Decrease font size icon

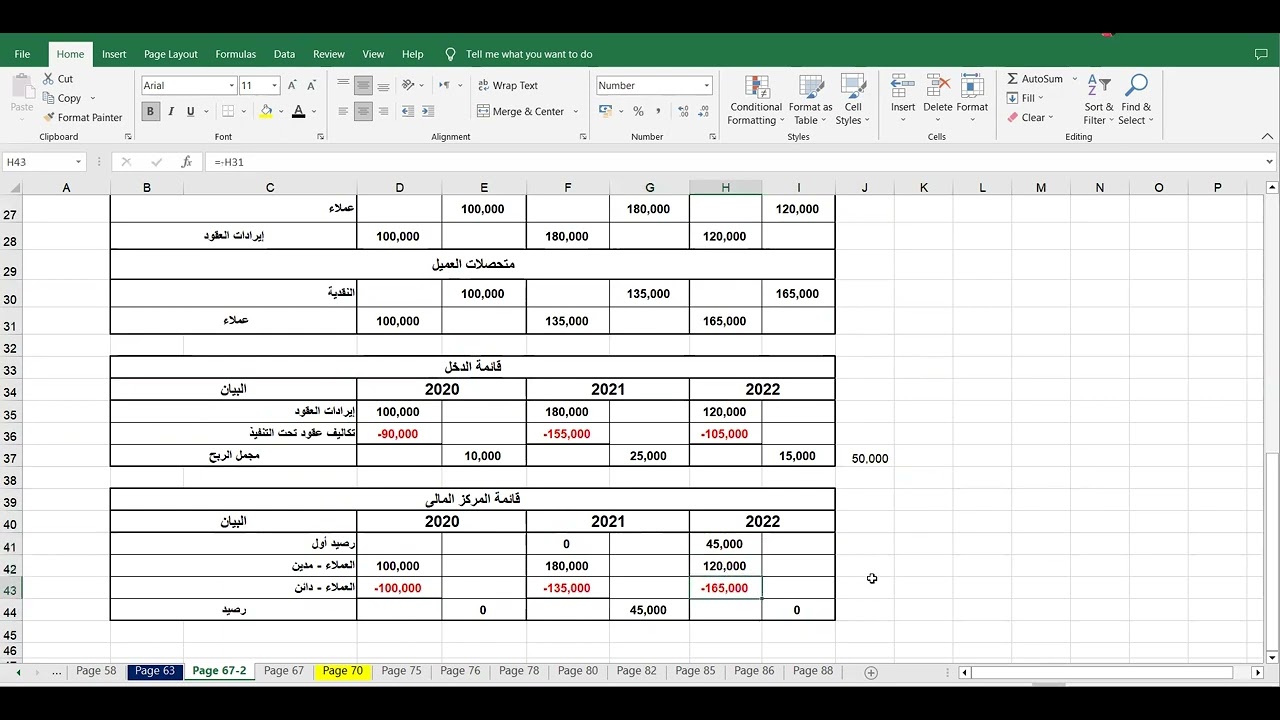pos(311,86)
